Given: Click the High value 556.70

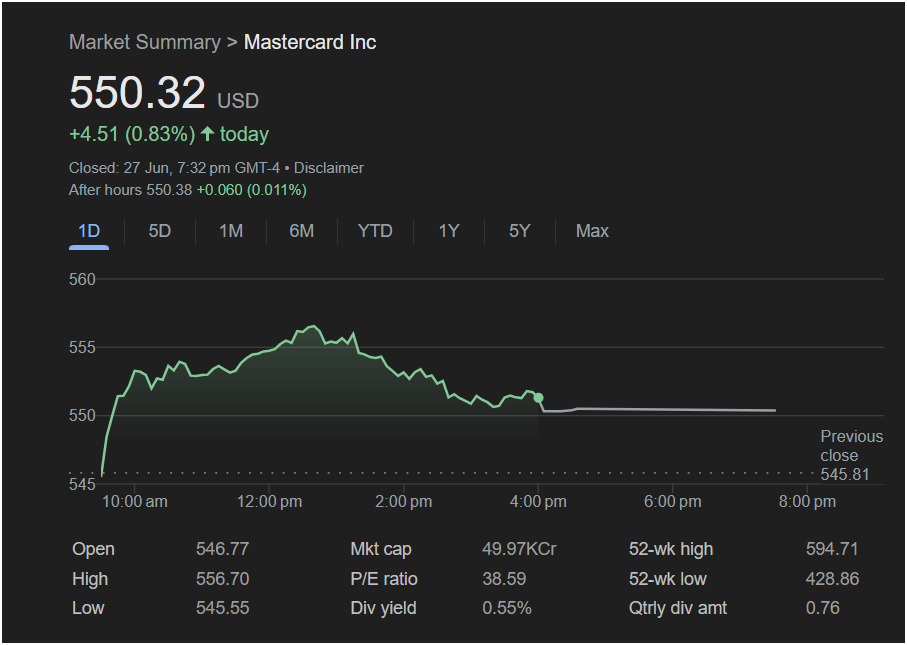Looking at the screenshot, I should pos(222,578).
